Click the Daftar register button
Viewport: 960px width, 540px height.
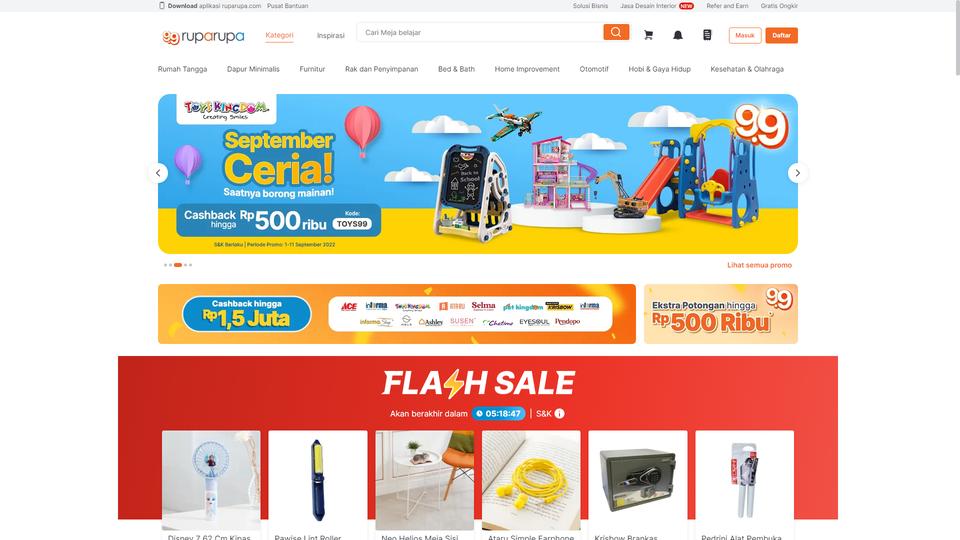781,36
